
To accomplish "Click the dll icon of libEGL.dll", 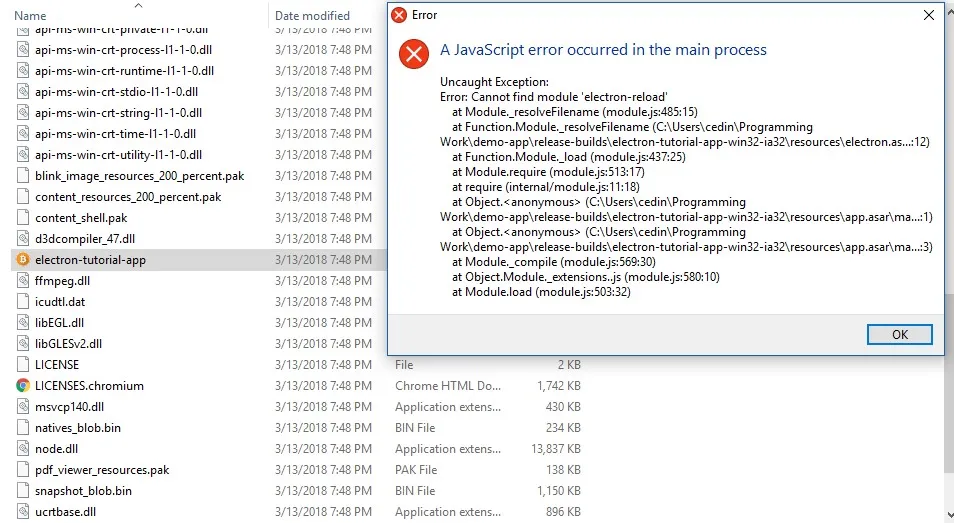I will click(x=23, y=323).
